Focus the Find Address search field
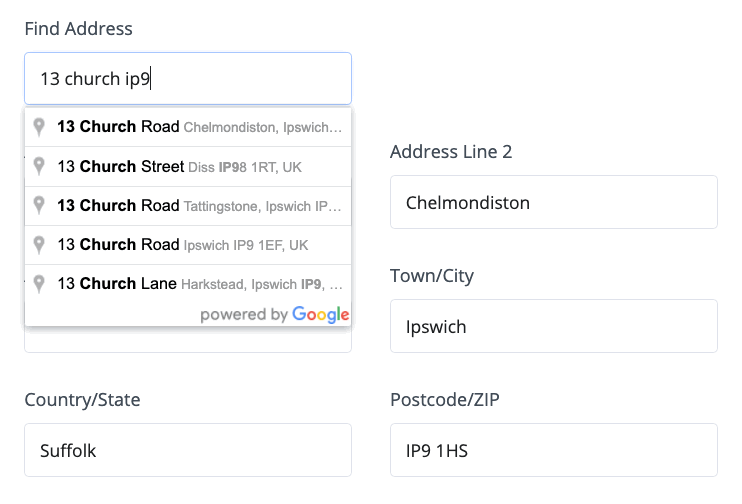The image size is (742, 504). point(188,79)
